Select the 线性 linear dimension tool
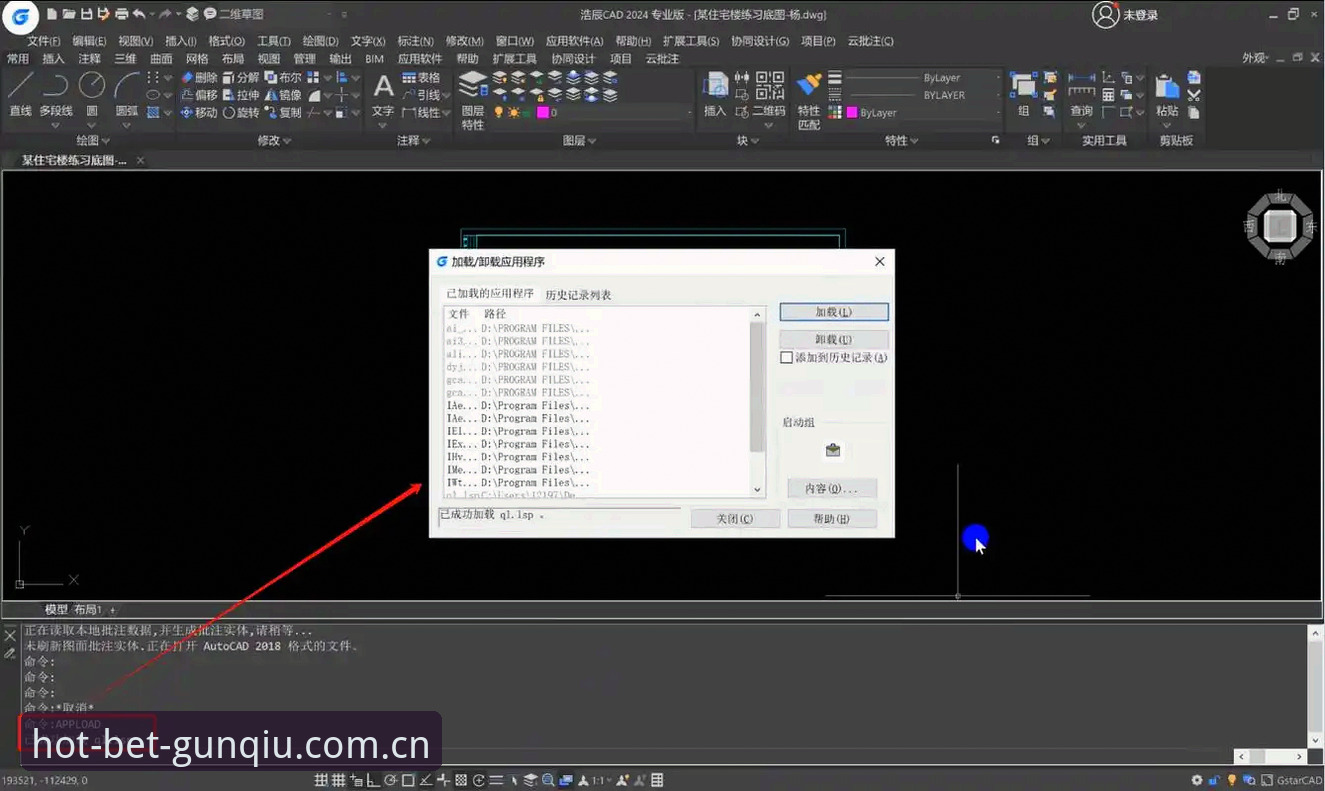Viewport: 1325px width, 791px height. [x=421, y=113]
